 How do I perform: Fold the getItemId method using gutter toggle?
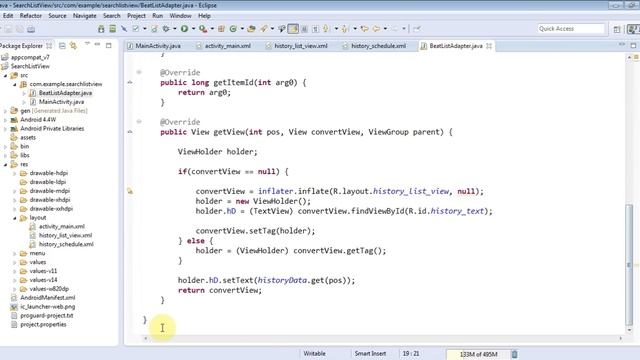point(139,72)
